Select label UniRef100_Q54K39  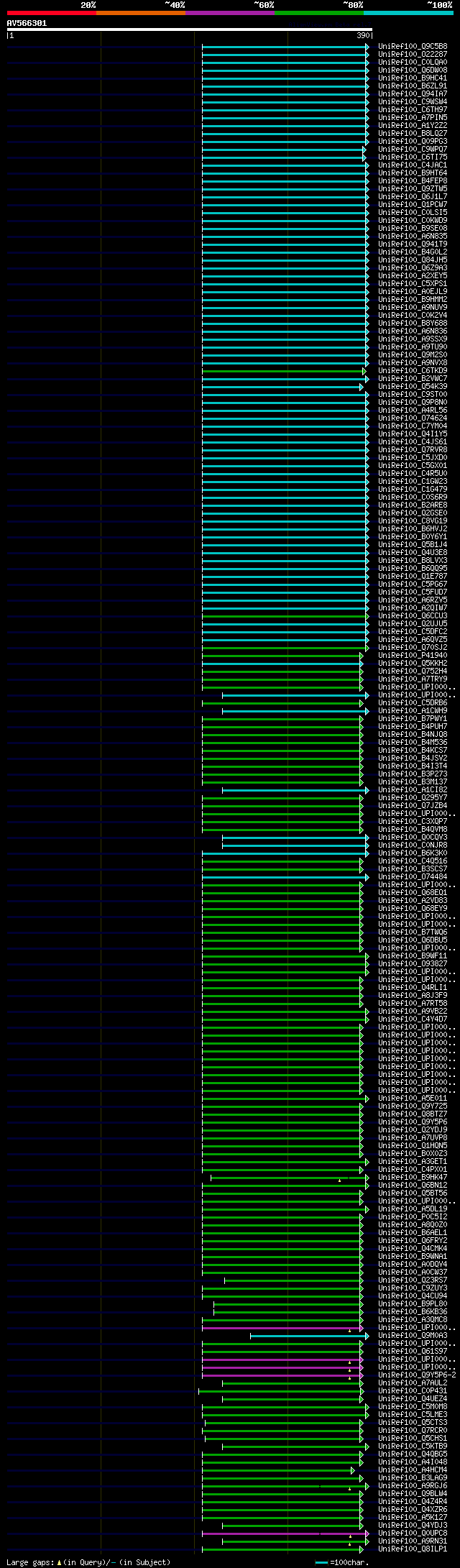click(x=413, y=386)
